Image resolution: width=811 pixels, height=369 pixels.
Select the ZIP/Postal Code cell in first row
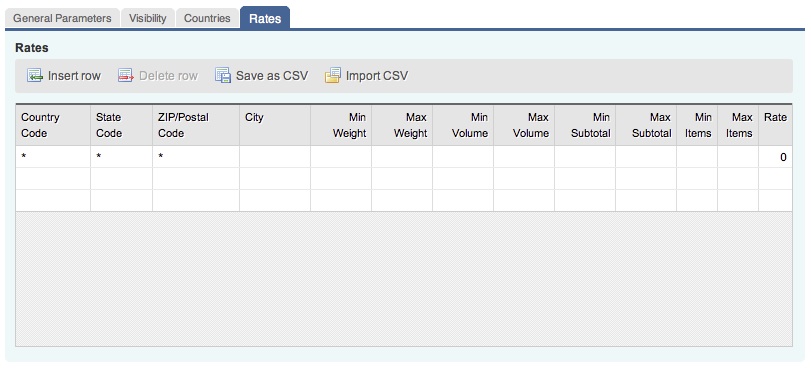[196, 156]
